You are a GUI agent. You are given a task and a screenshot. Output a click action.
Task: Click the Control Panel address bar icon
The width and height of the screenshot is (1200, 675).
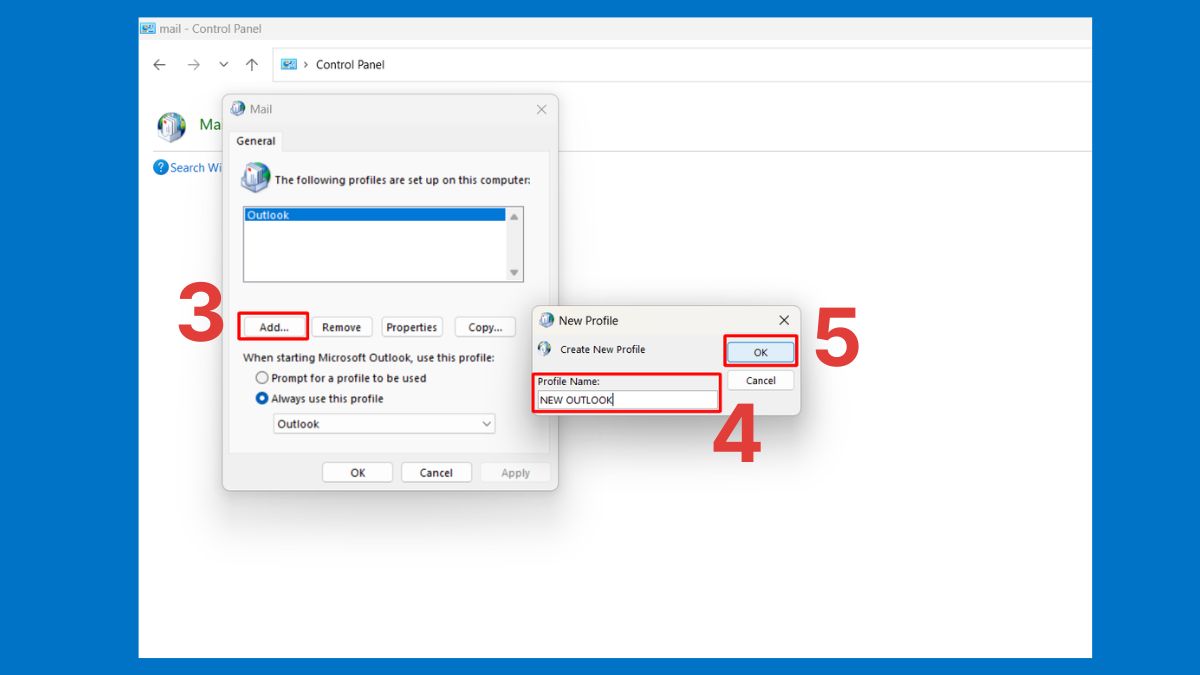pos(289,64)
